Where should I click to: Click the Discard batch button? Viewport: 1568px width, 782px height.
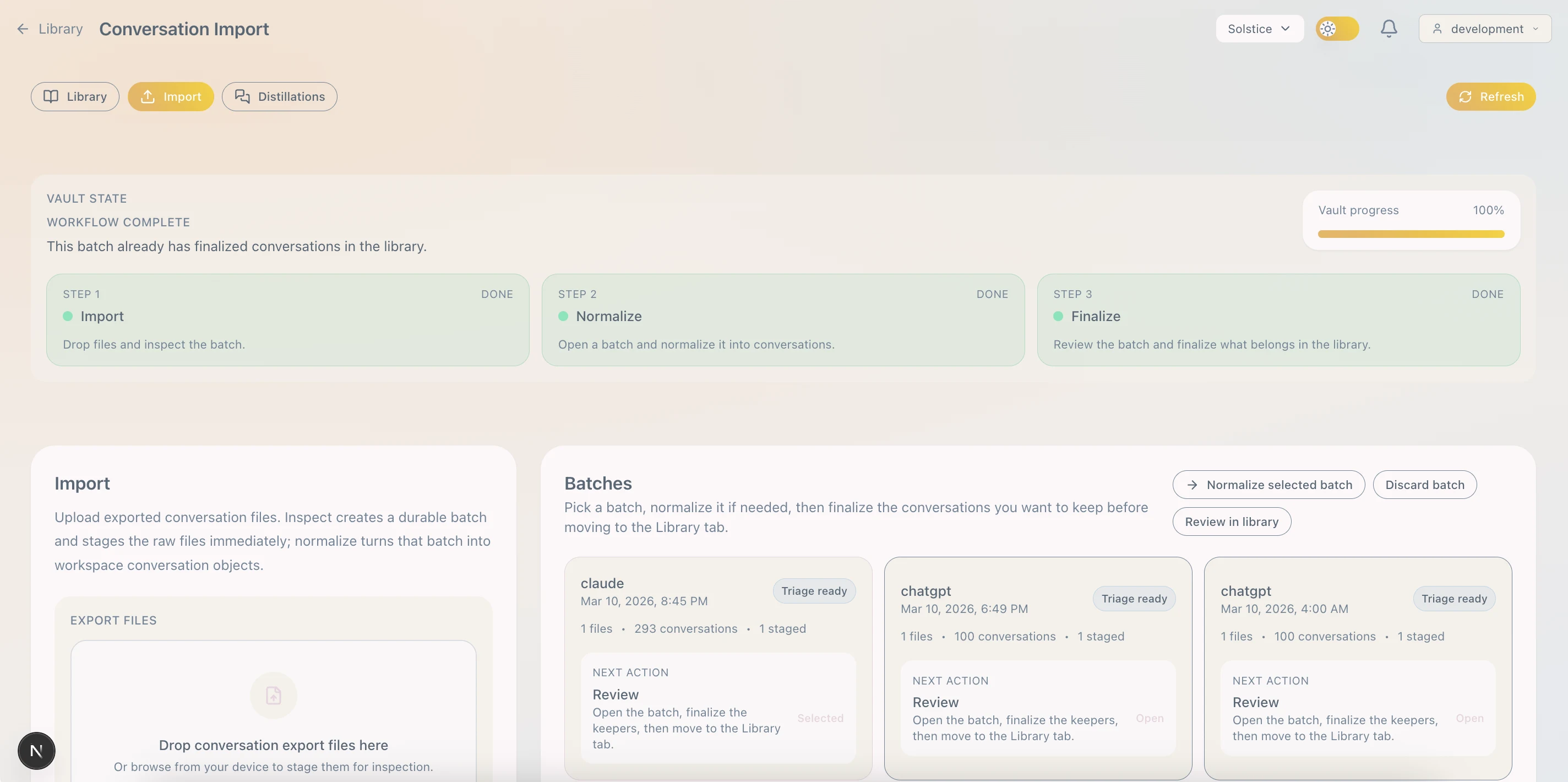(x=1424, y=485)
